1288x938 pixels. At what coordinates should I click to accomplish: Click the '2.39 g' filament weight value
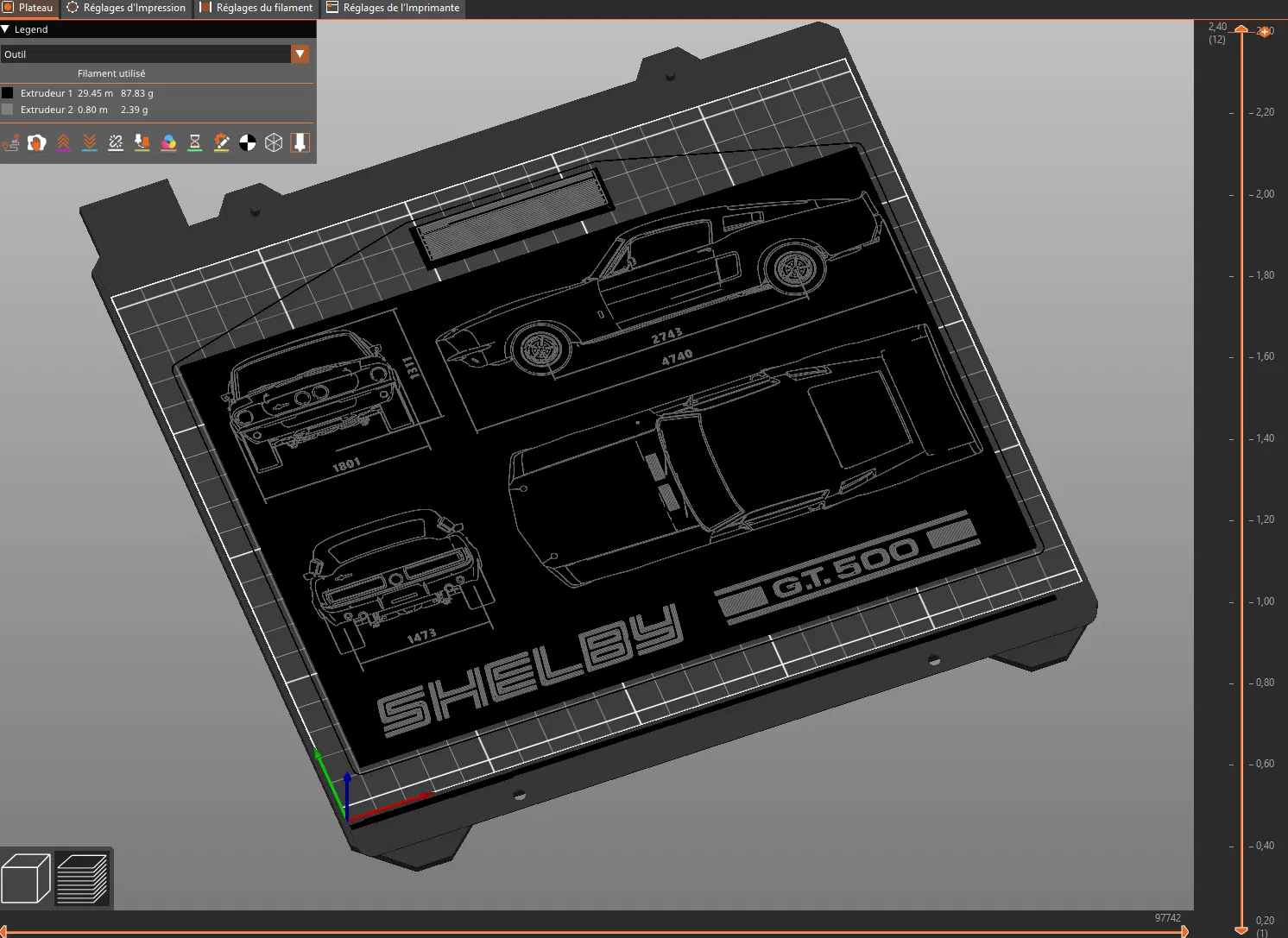(135, 110)
